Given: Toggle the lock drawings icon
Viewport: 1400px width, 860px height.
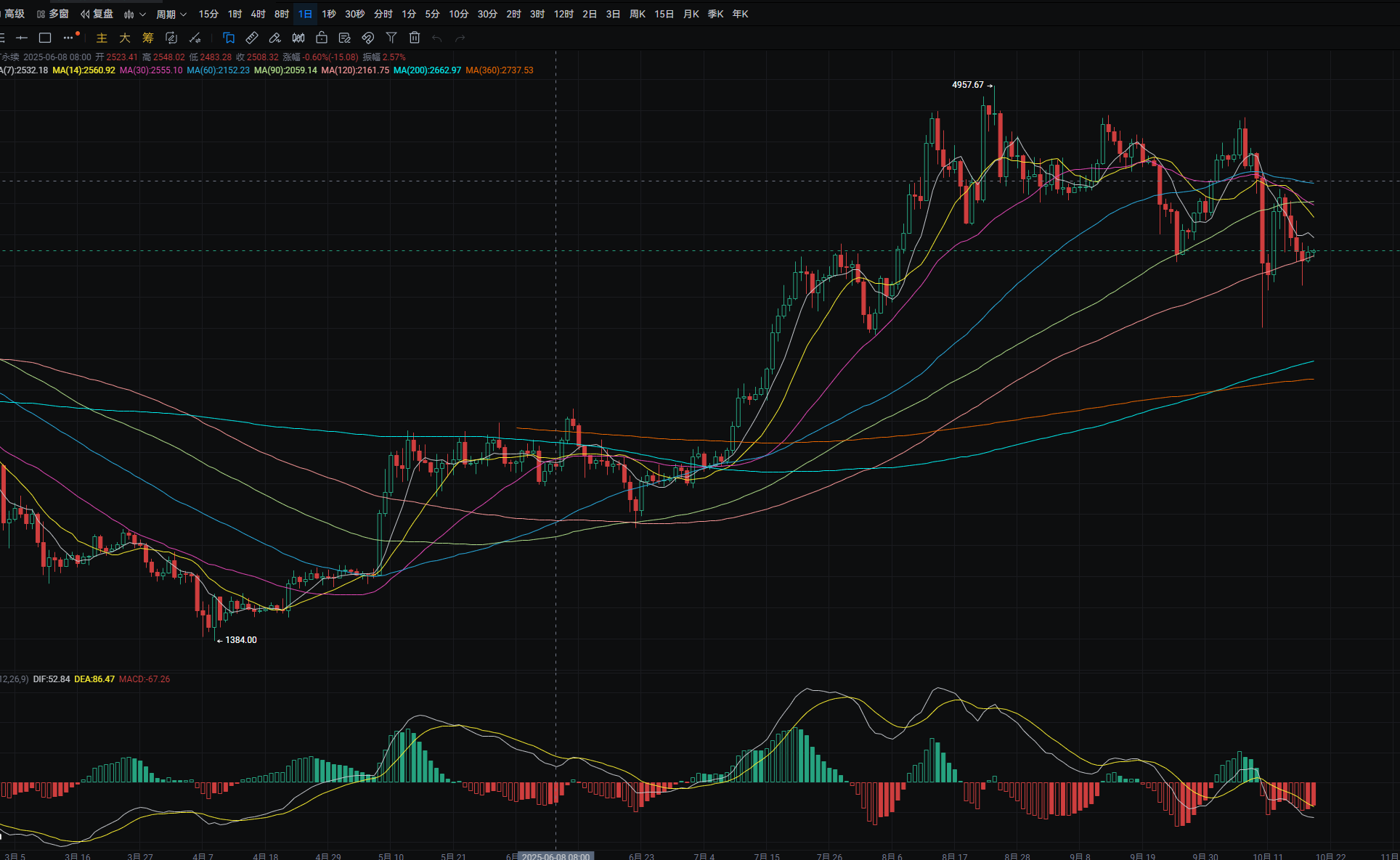Looking at the screenshot, I should [x=322, y=38].
